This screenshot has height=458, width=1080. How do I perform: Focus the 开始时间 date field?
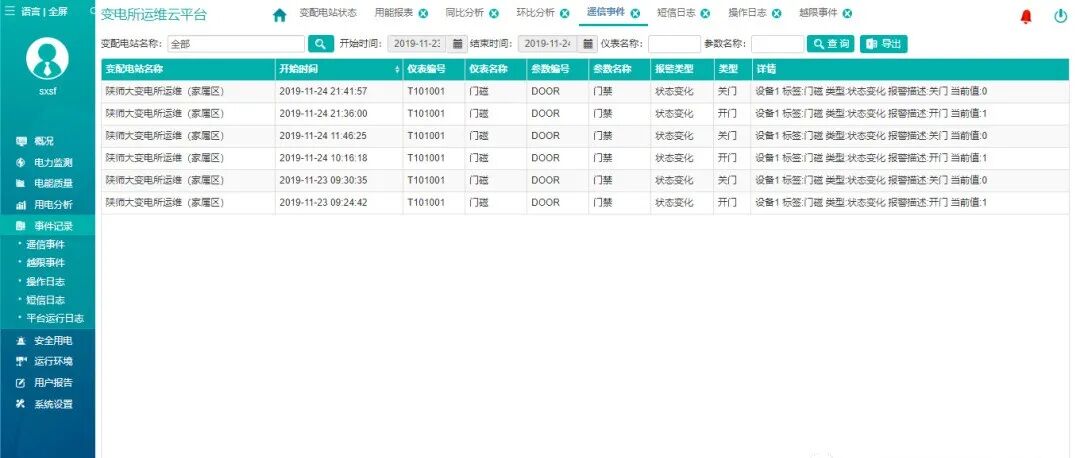point(417,44)
